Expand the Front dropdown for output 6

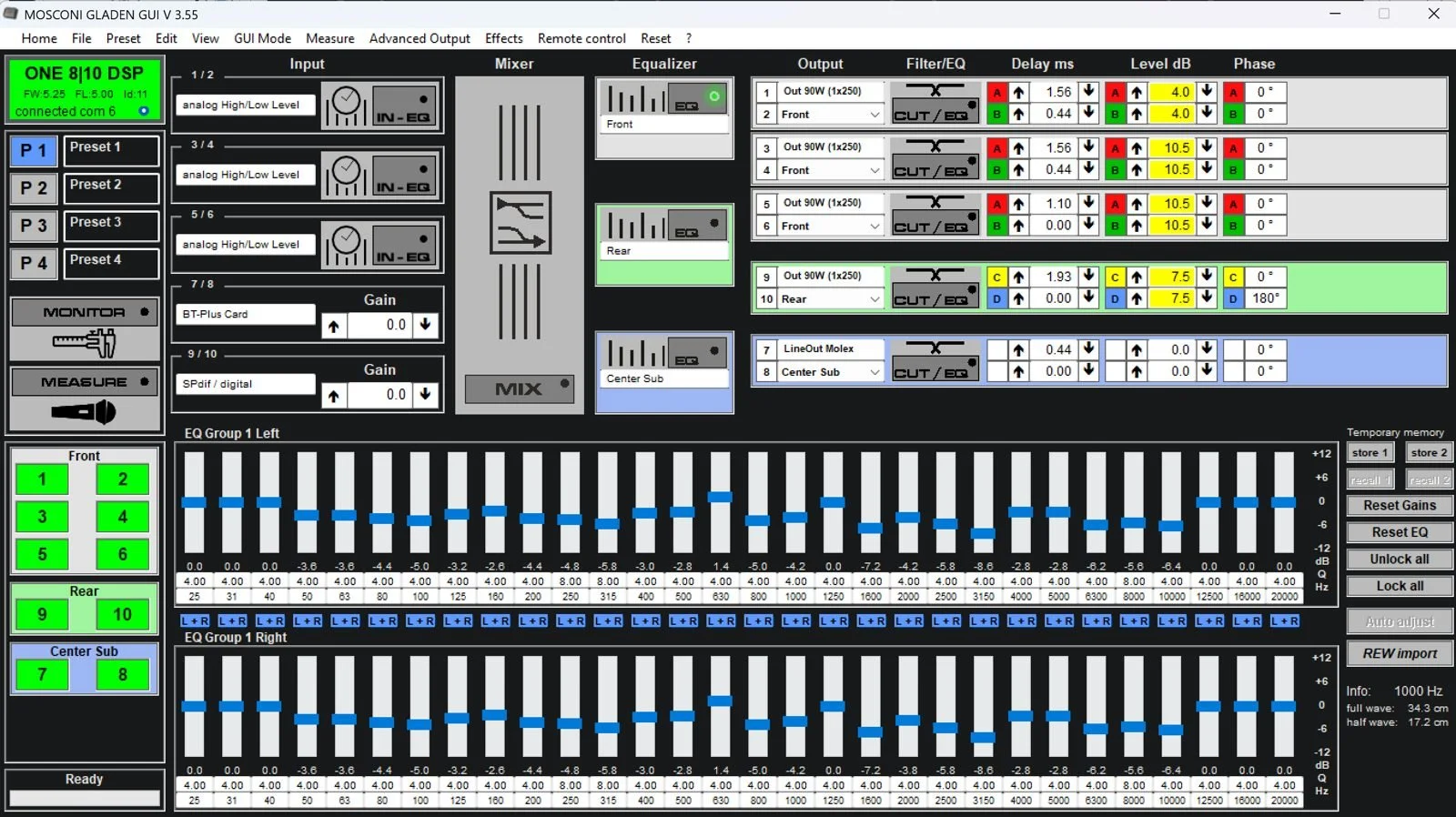tap(875, 227)
